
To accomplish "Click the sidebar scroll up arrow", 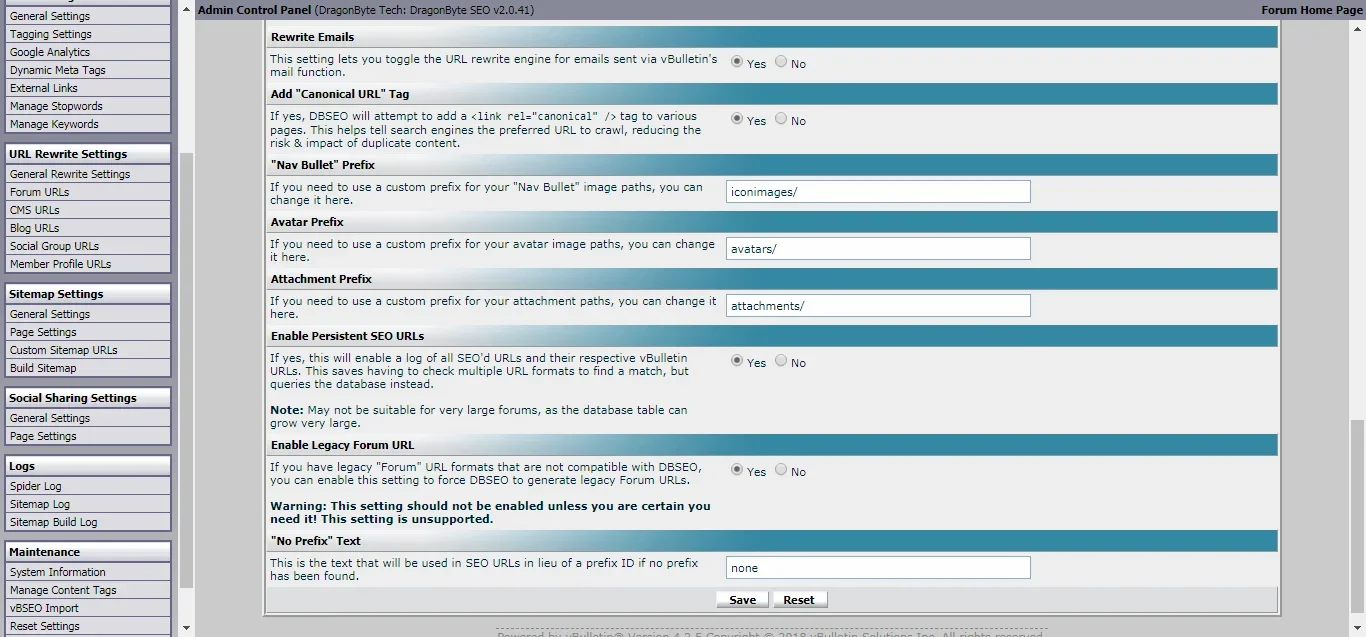I will point(185,9).
